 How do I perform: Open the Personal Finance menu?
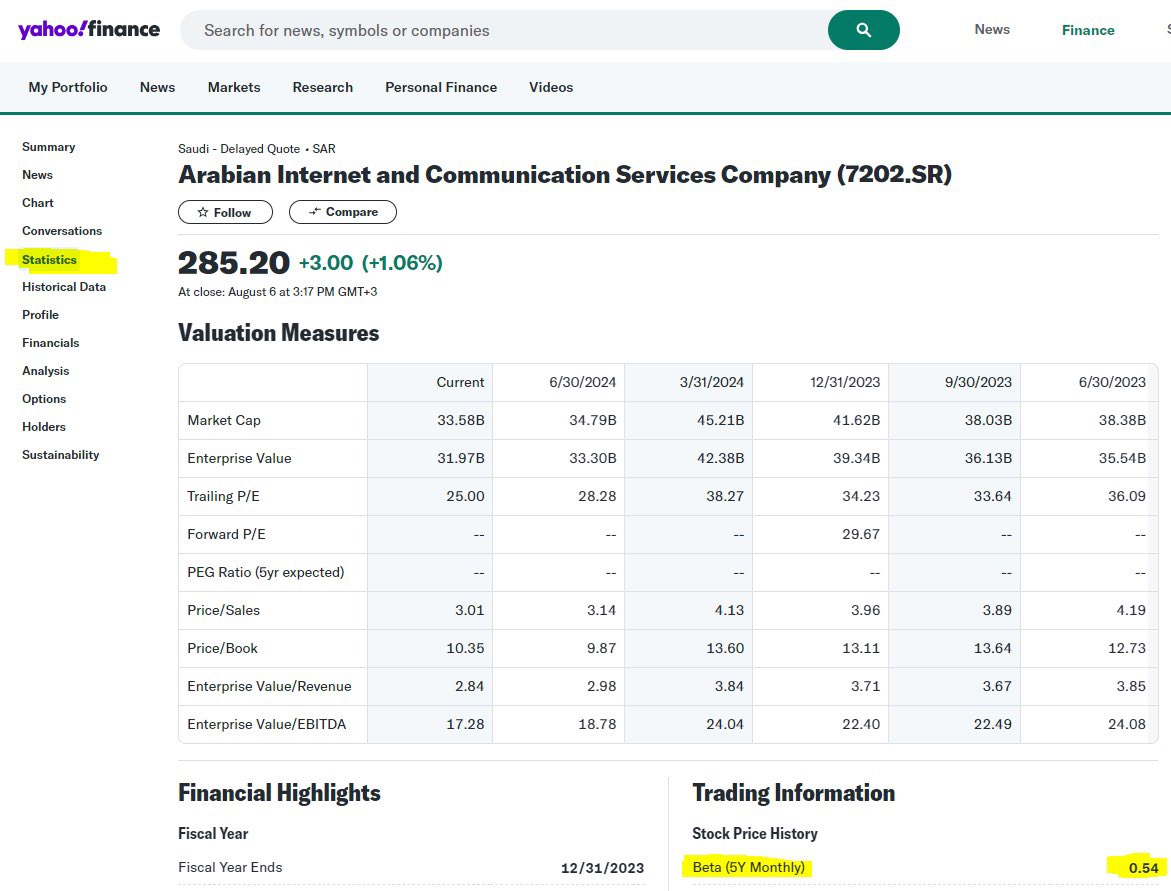(441, 87)
